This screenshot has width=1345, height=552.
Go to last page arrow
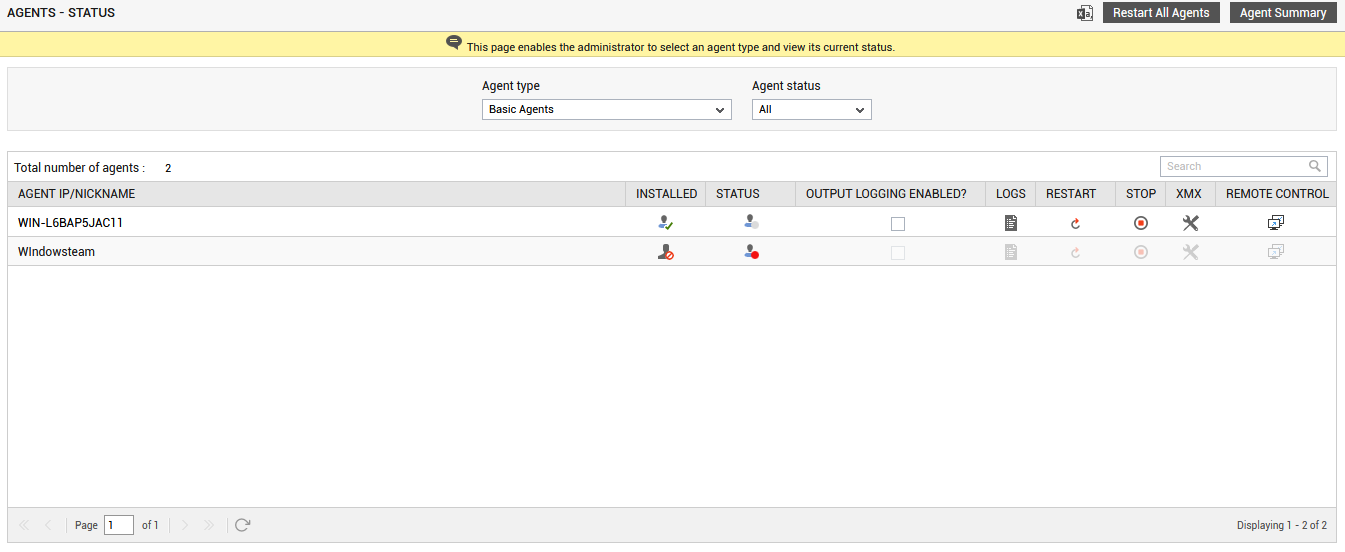coord(209,525)
